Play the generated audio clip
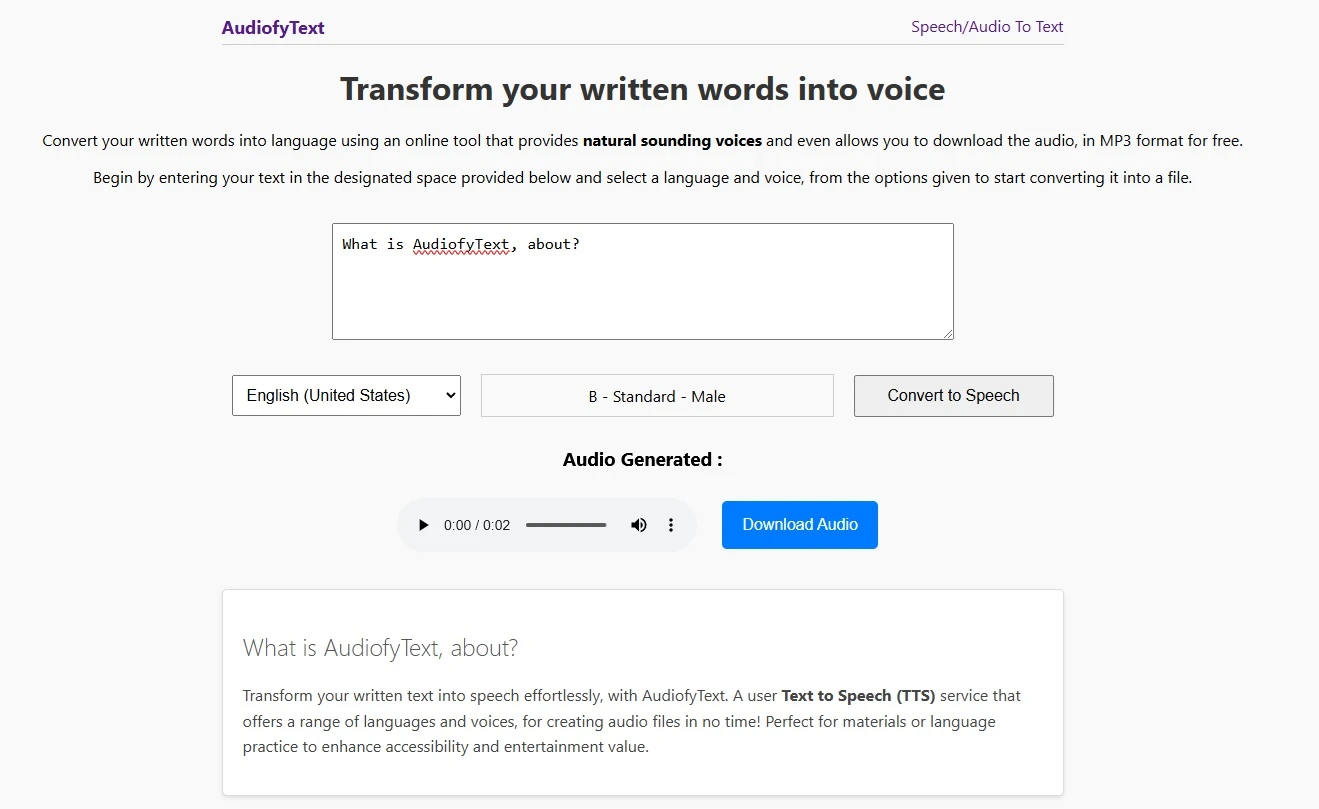Viewport: 1319px width, 809px height. tap(423, 524)
